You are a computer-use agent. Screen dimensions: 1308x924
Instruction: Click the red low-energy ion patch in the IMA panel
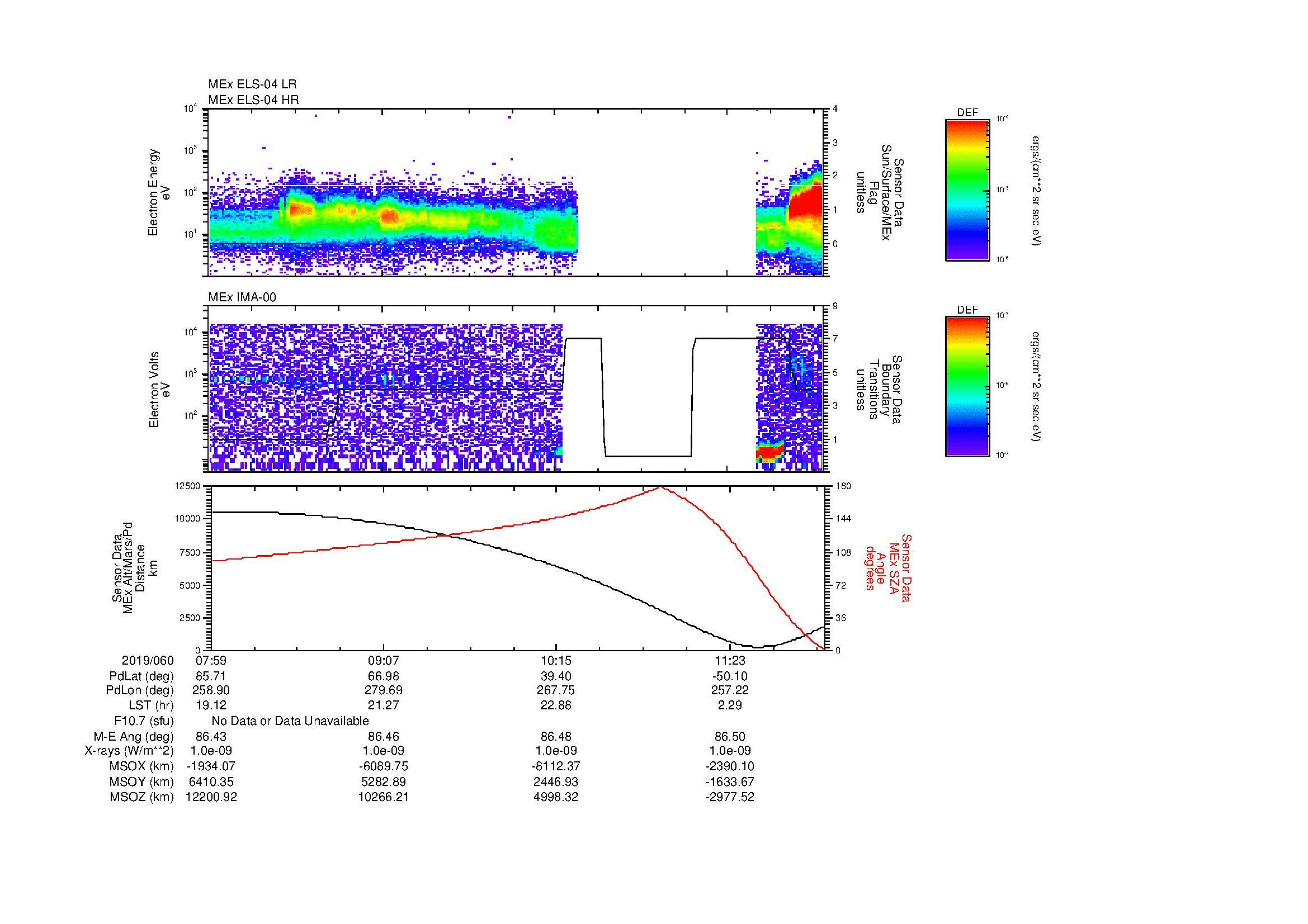tap(770, 453)
